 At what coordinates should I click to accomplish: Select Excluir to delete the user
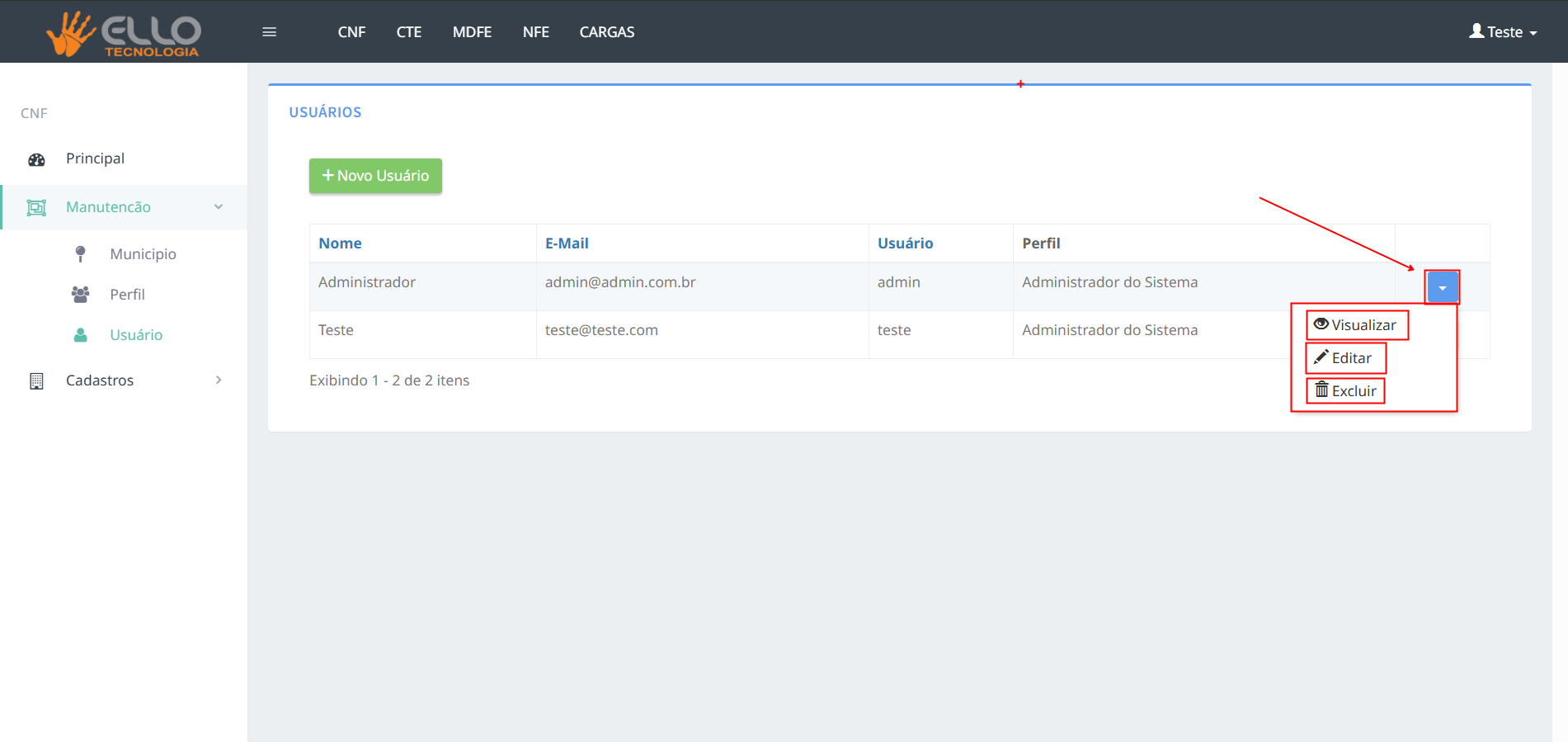point(1345,391)
